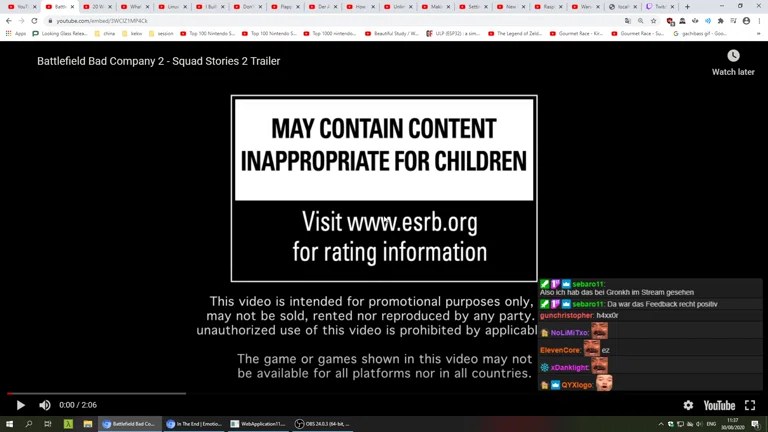Open a new browser tab
The height and width of the screenshot is (432, 768).
(687, 6)
